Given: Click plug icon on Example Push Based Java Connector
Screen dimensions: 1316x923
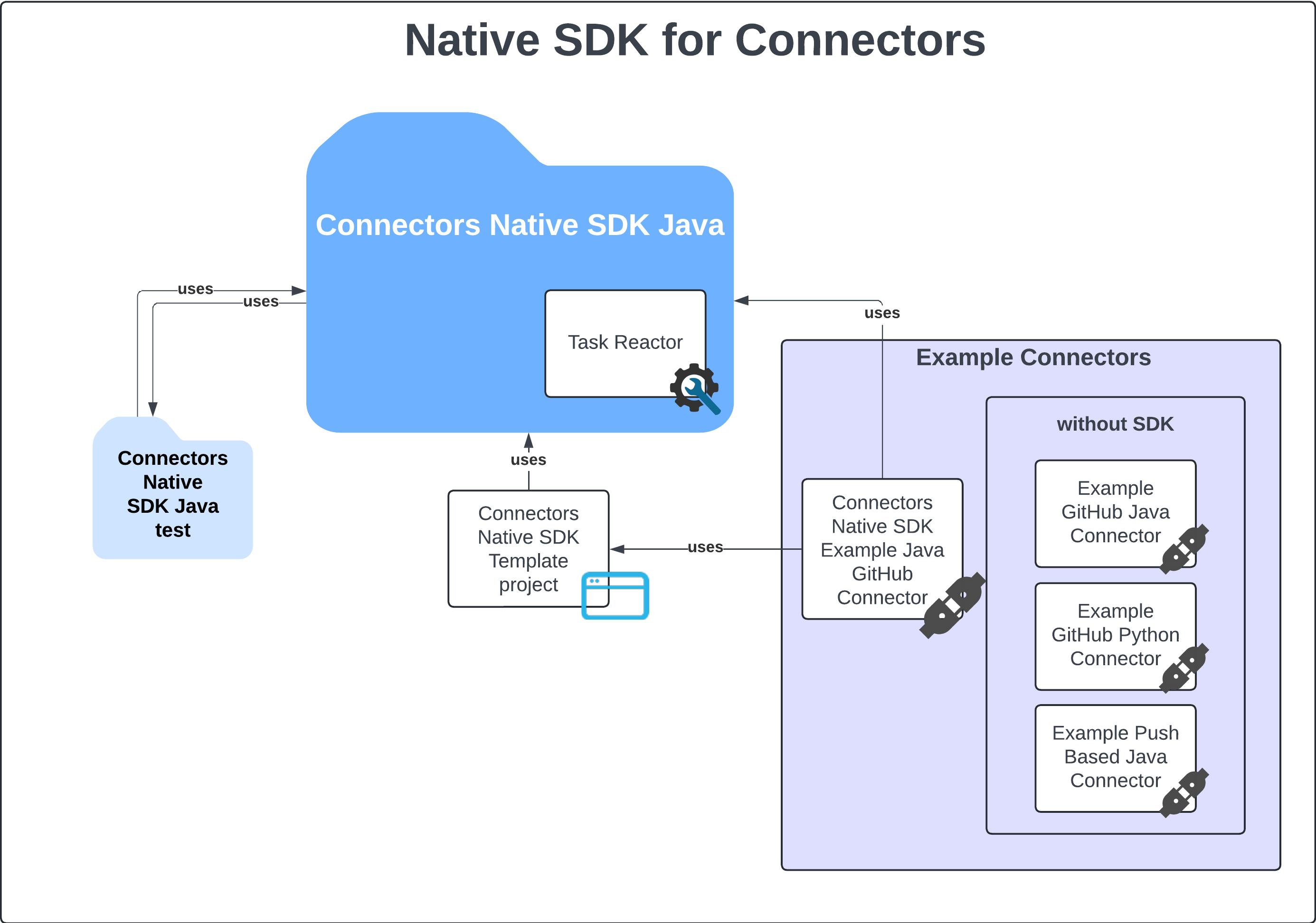Looking at the screenshot, I should (x=1184, y=793).
